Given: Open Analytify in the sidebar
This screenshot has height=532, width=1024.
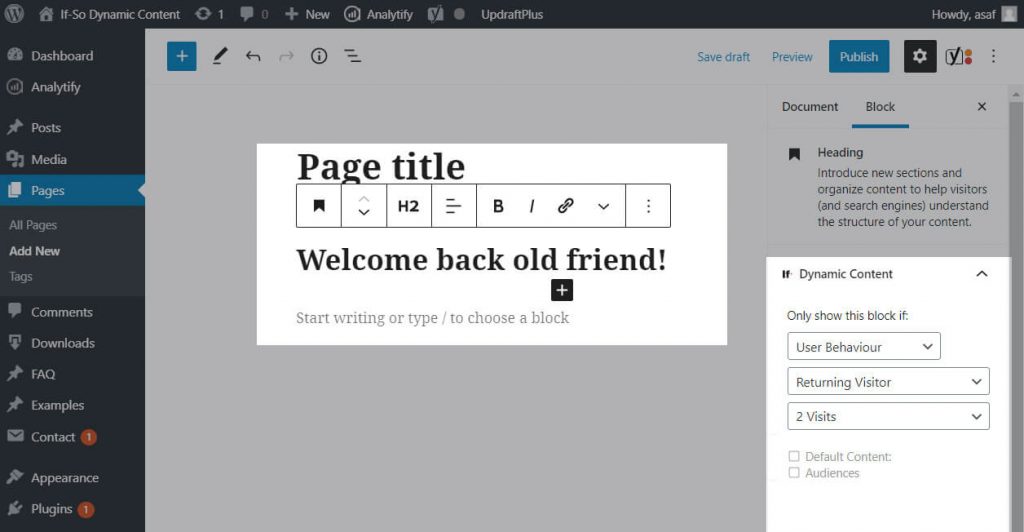Looking at the screenshot, I should coord(72,87).
